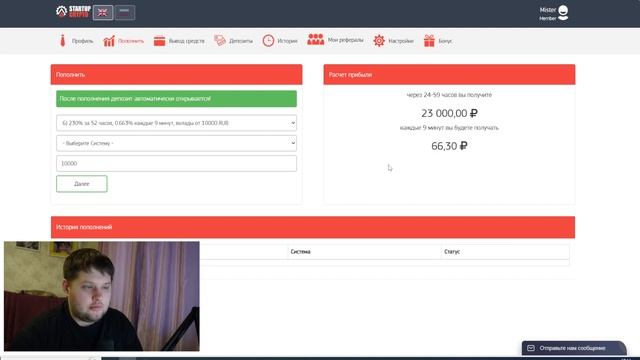Switch language with the second flag button
The height and width of the screenshot is (360, 640).
coord(125,13)
